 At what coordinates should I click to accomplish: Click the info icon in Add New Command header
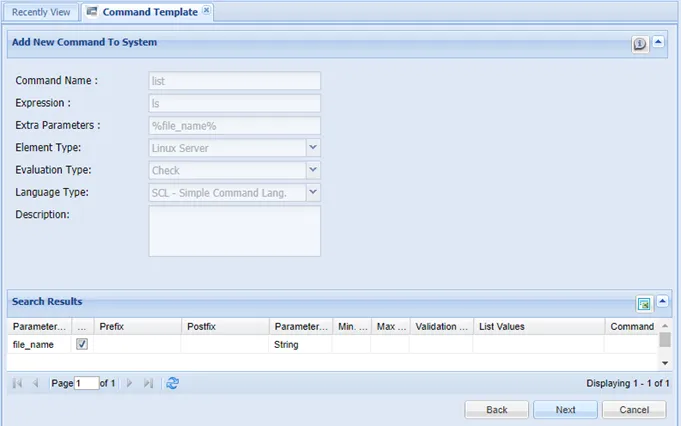click(641, 44)
